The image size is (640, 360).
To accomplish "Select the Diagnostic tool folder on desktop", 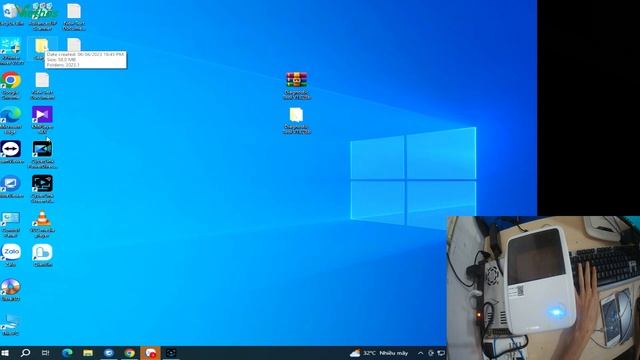I will pos(297,120).
